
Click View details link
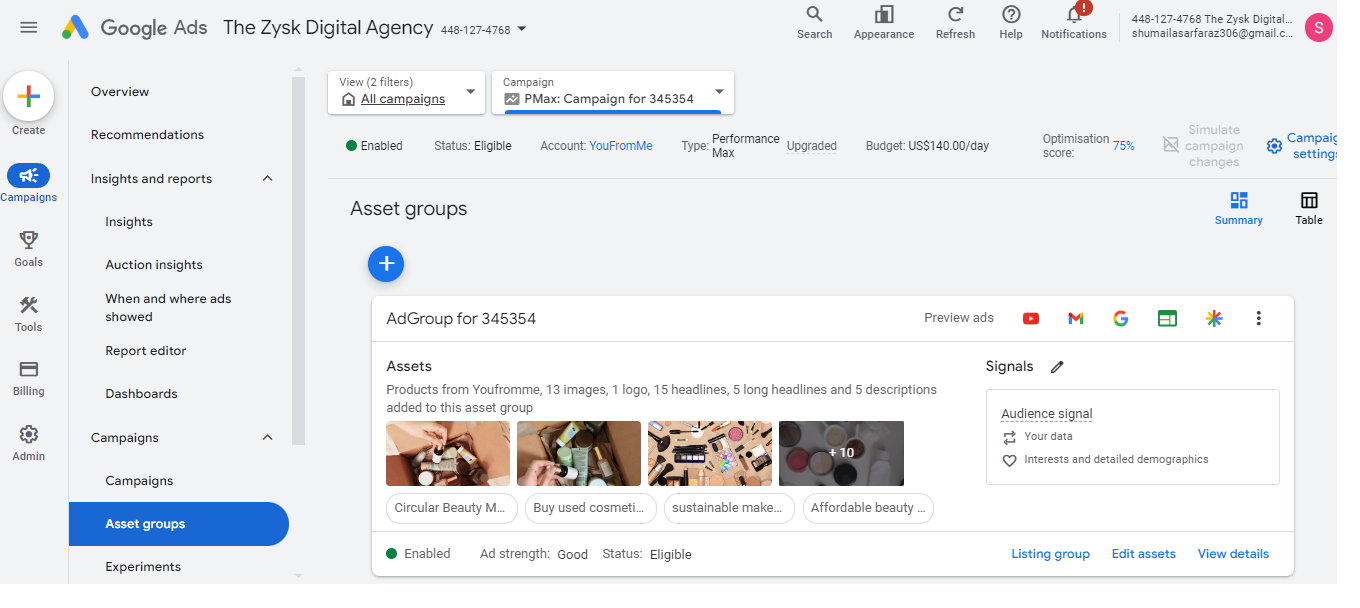(1233, 553)
